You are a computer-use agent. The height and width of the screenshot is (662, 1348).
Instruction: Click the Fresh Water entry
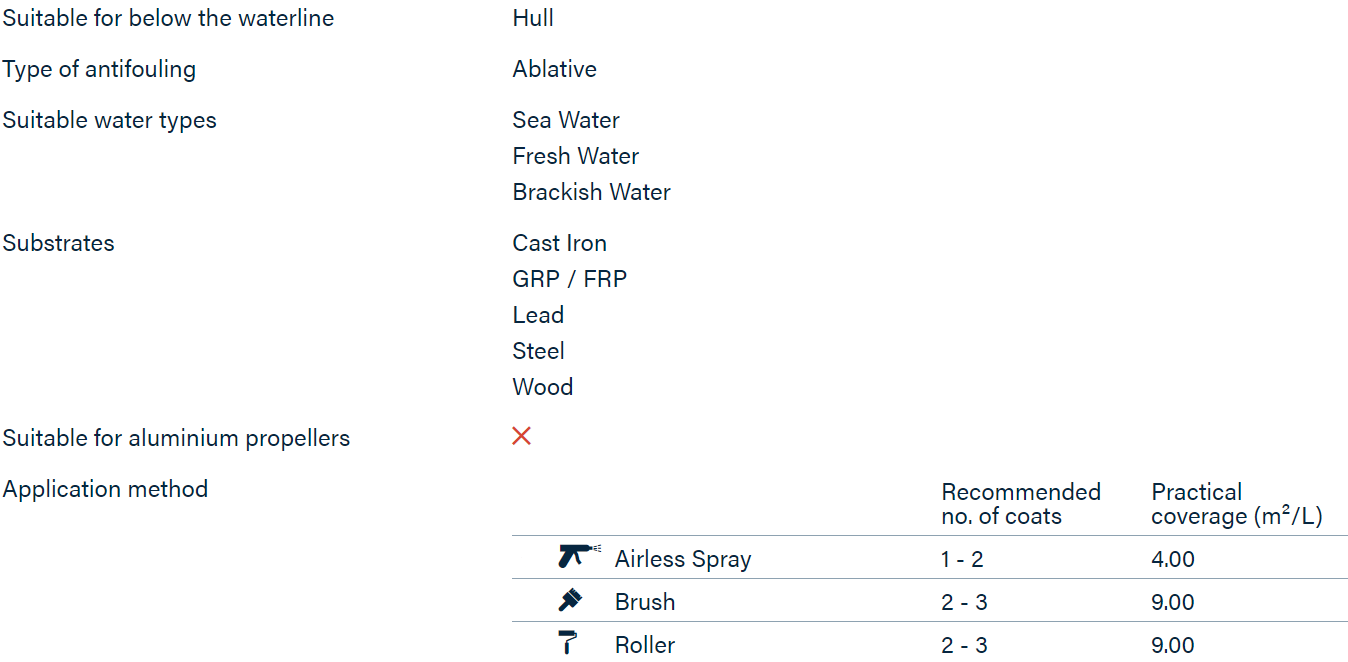pyautogui.click(x=576, y=156)
